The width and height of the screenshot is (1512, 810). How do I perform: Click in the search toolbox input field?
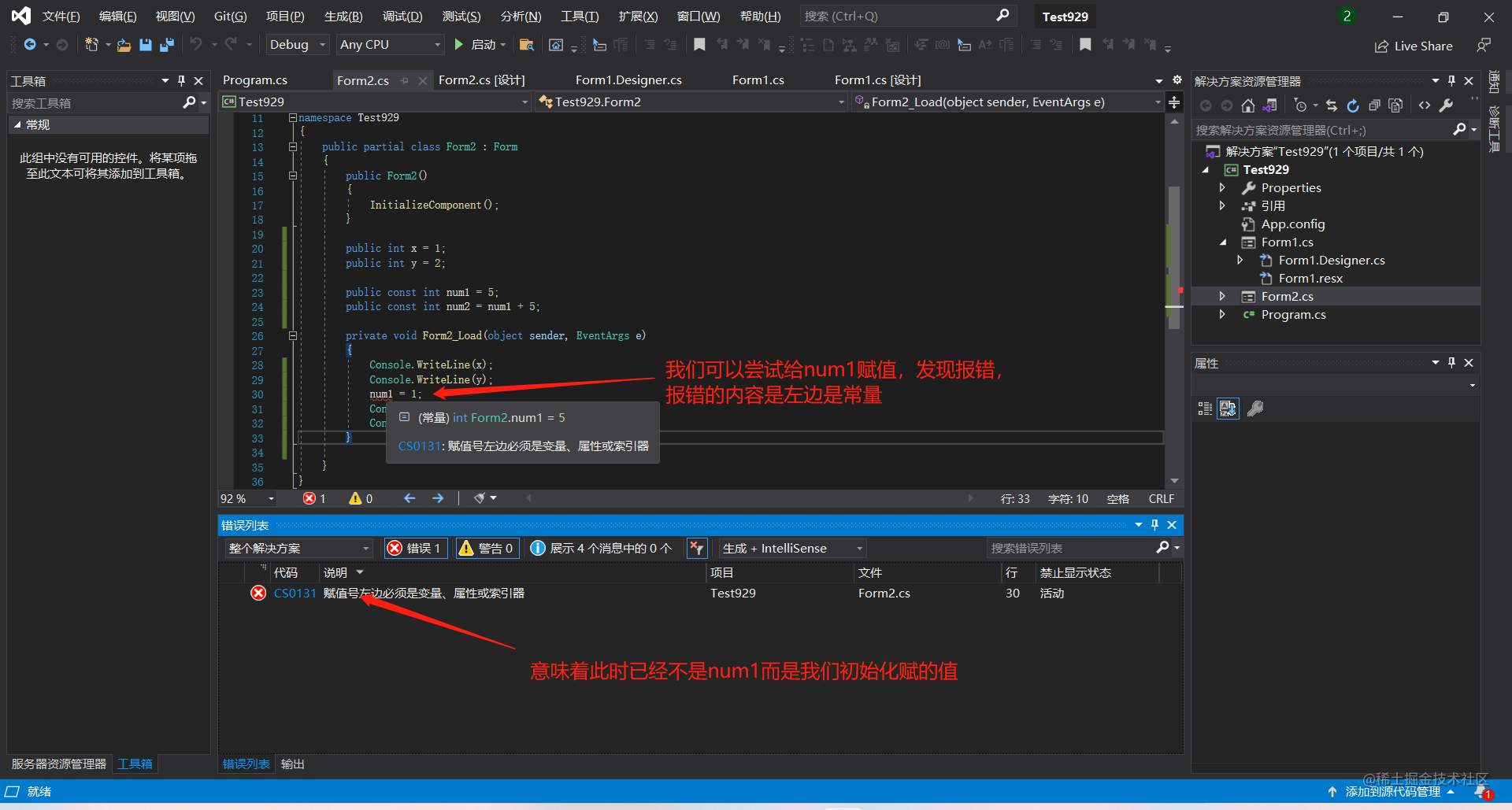[94, 103]
